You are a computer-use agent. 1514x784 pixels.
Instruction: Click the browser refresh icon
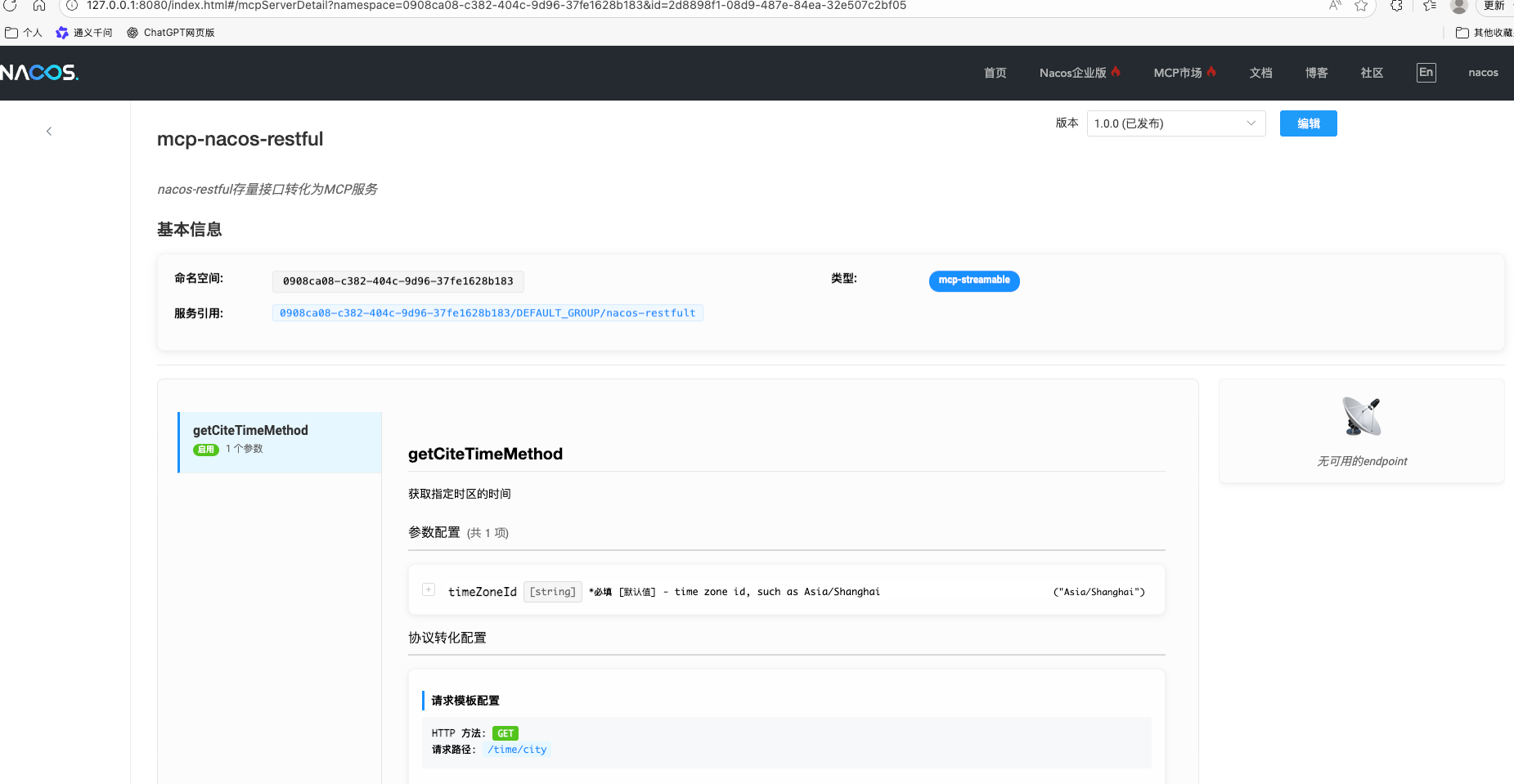coord(8,6)
